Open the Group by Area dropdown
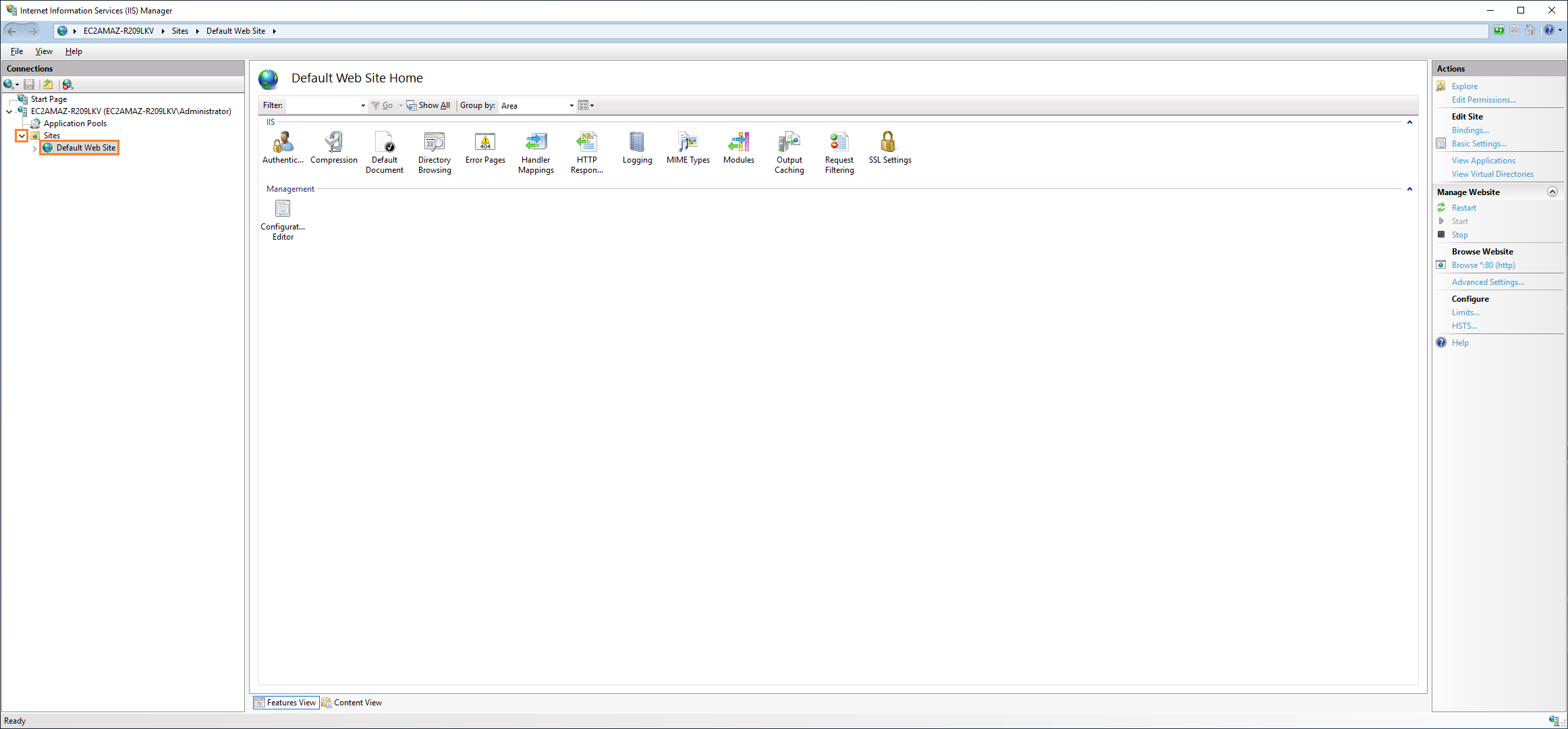This screenshot has height=729, width=1568. coord(571,105)
